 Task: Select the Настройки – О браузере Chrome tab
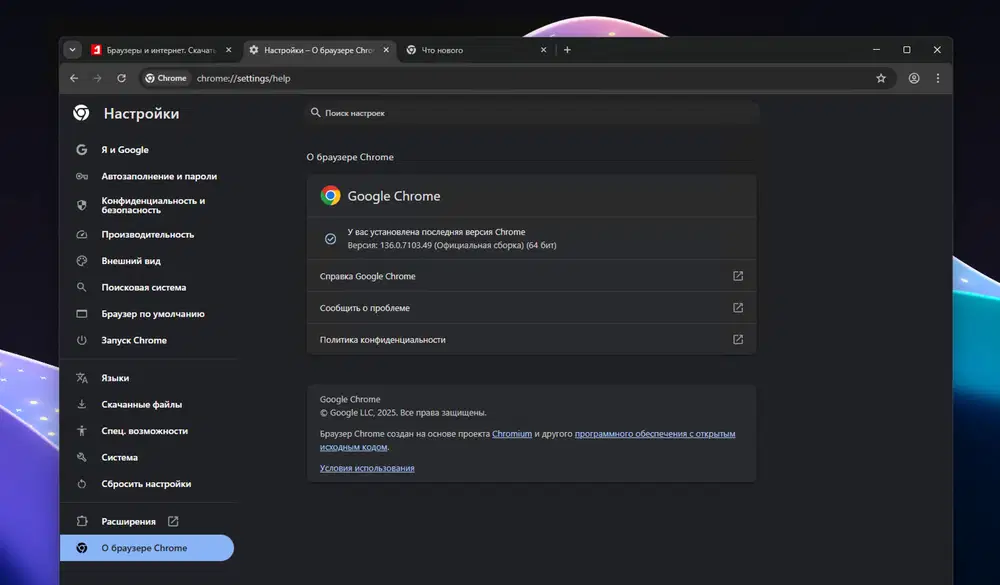tap(320, 50)
